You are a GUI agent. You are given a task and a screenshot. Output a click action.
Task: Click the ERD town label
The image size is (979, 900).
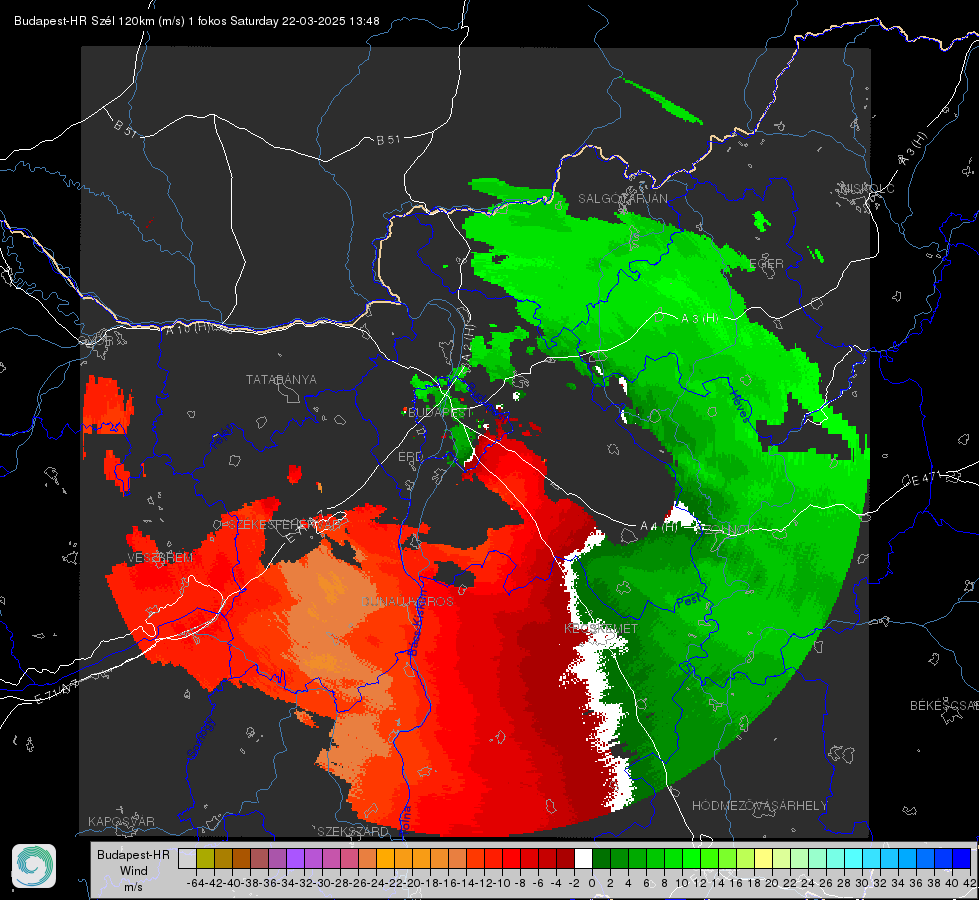click(x=410, y=457)
